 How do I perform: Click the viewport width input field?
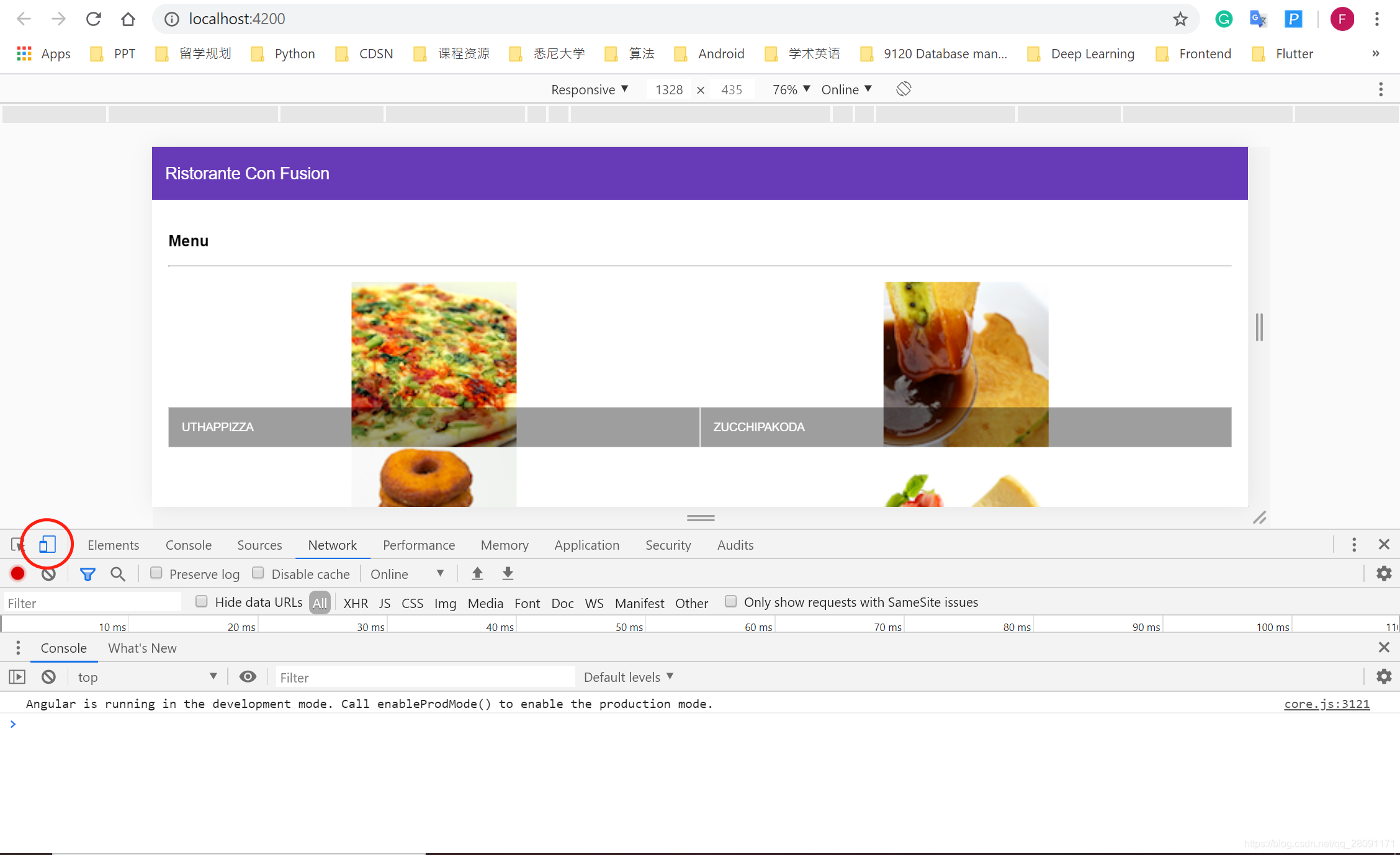click(668, 89)
